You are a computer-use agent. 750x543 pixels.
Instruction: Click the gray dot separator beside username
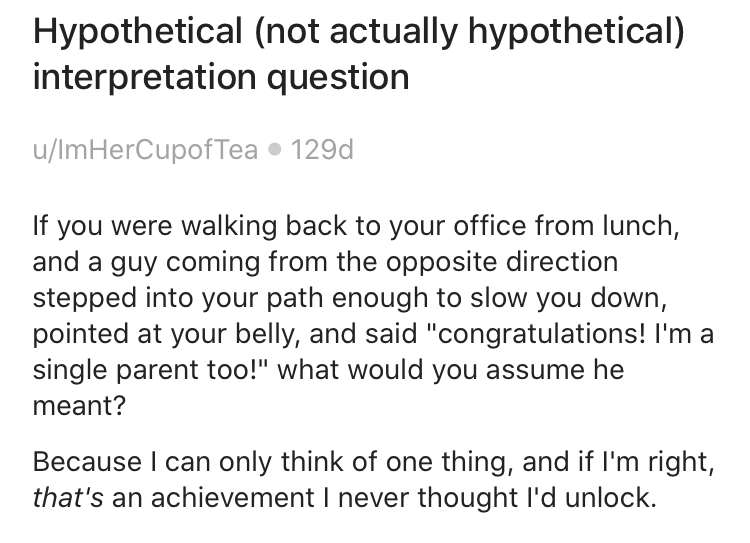(275, 150)
